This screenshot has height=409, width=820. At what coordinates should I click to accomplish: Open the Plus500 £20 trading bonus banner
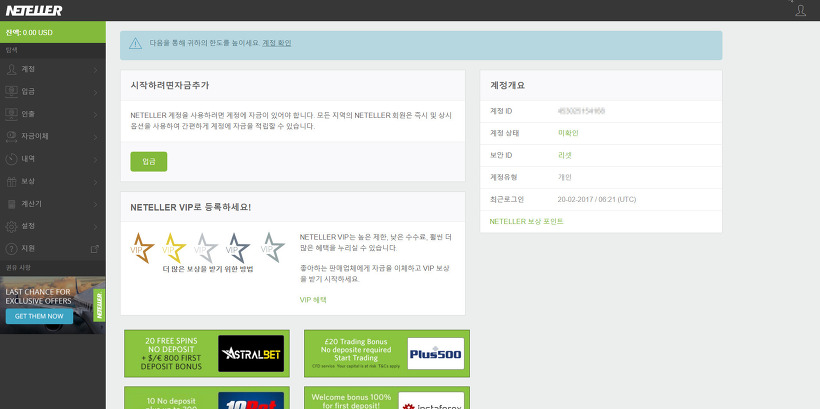(387, 354)
